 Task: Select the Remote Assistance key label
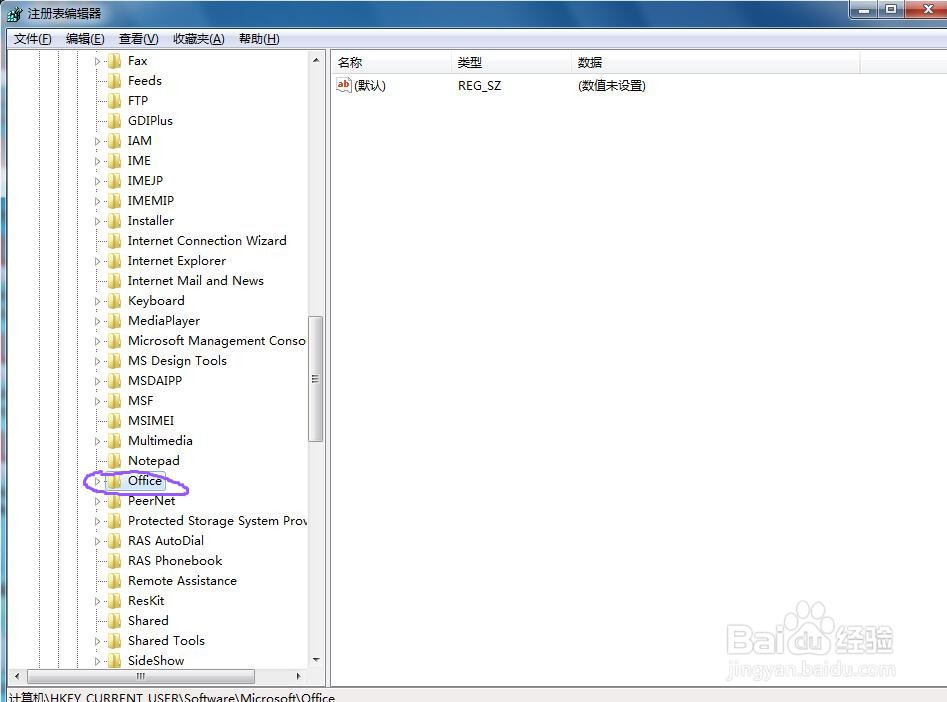point(182,581)
